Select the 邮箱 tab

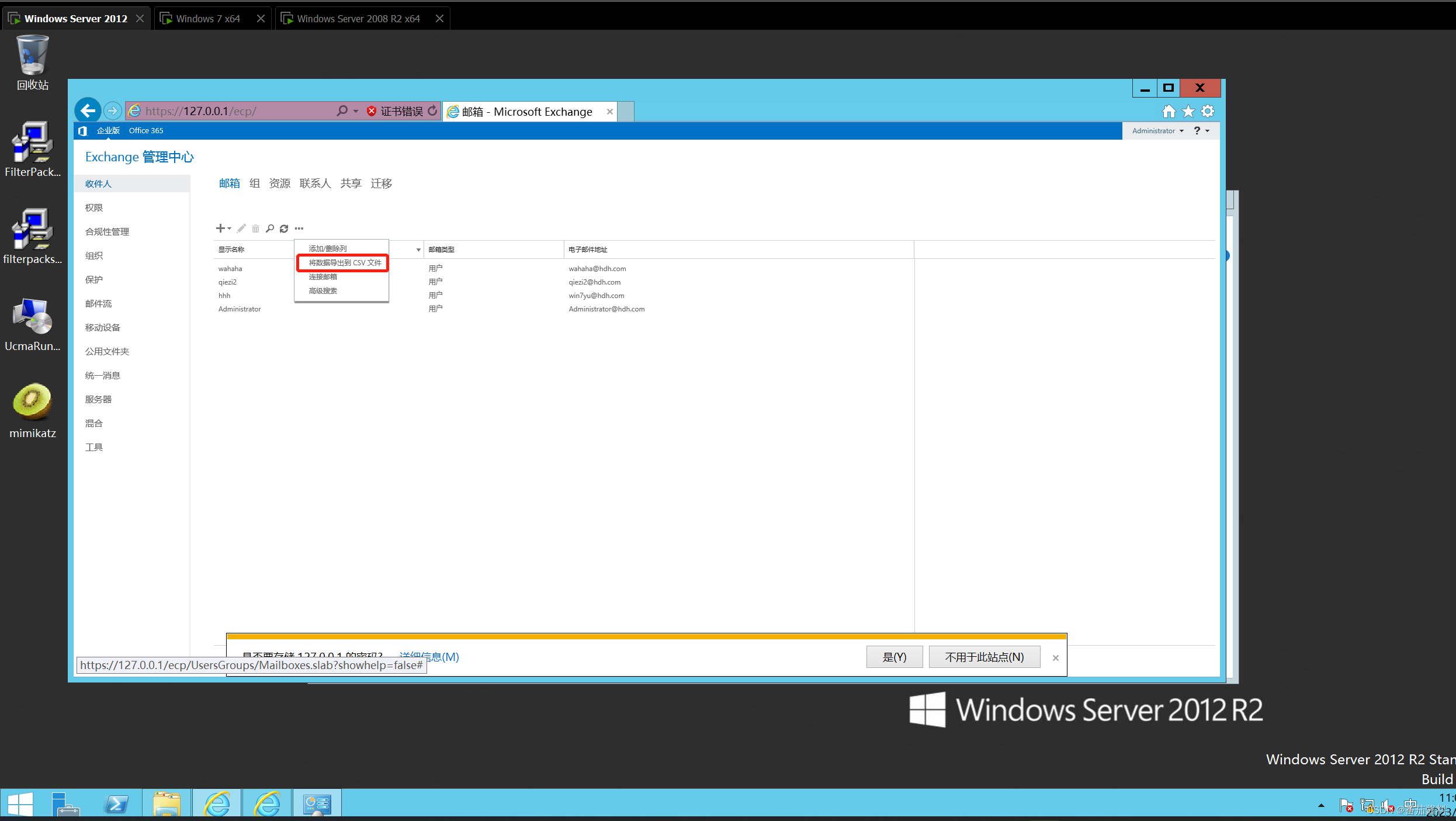pyautogui.click(x=230, y=183)
